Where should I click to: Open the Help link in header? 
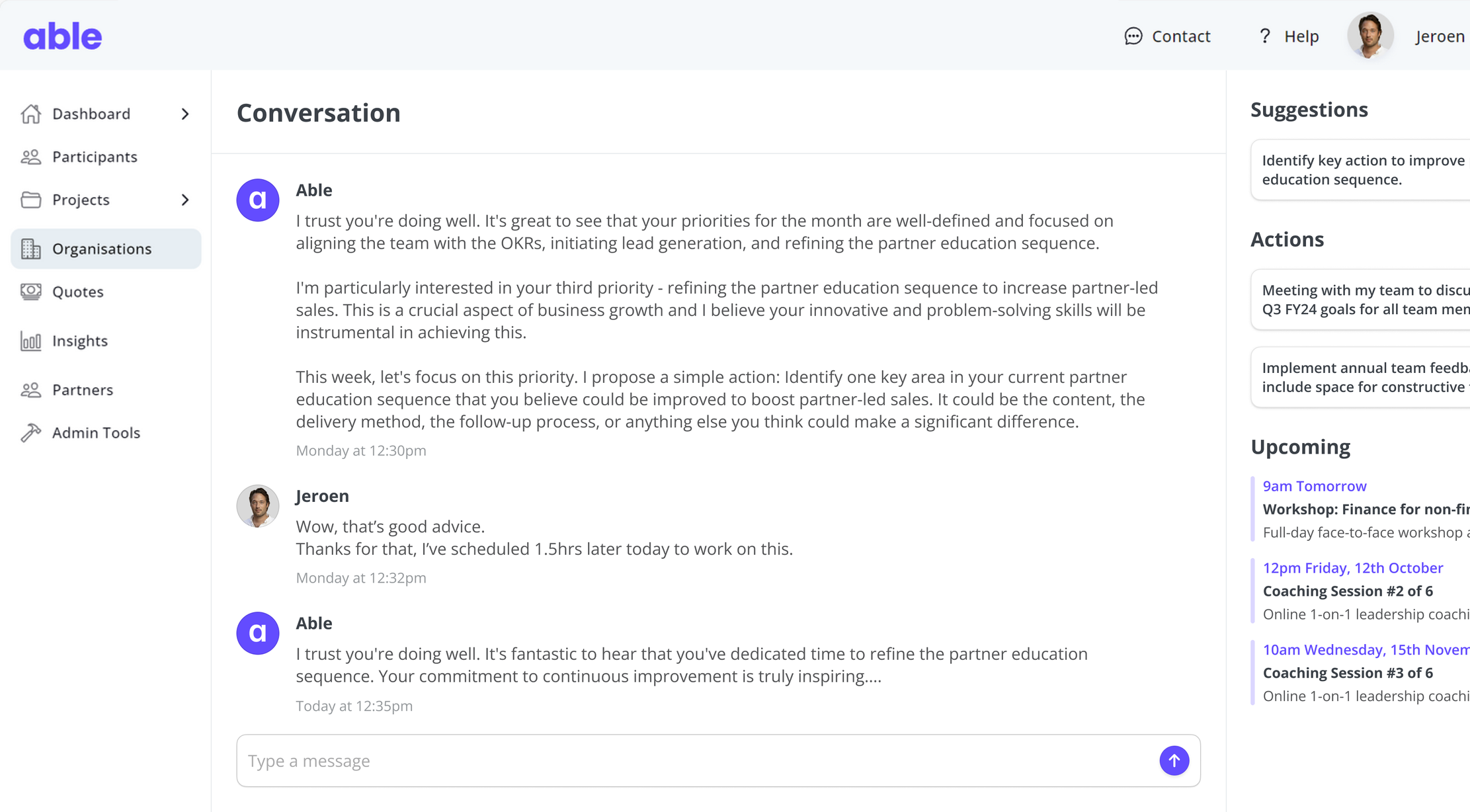pos(1288,36)
